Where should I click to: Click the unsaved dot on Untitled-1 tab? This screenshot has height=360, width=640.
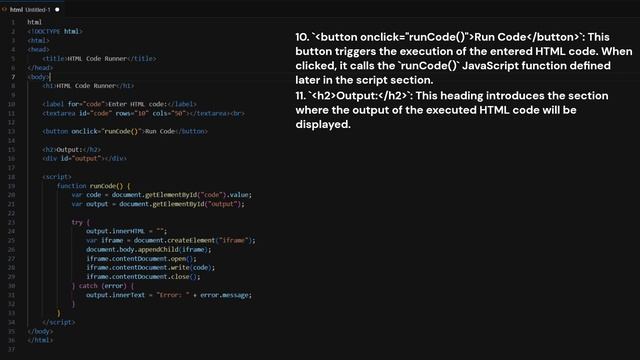coord(57,9)
